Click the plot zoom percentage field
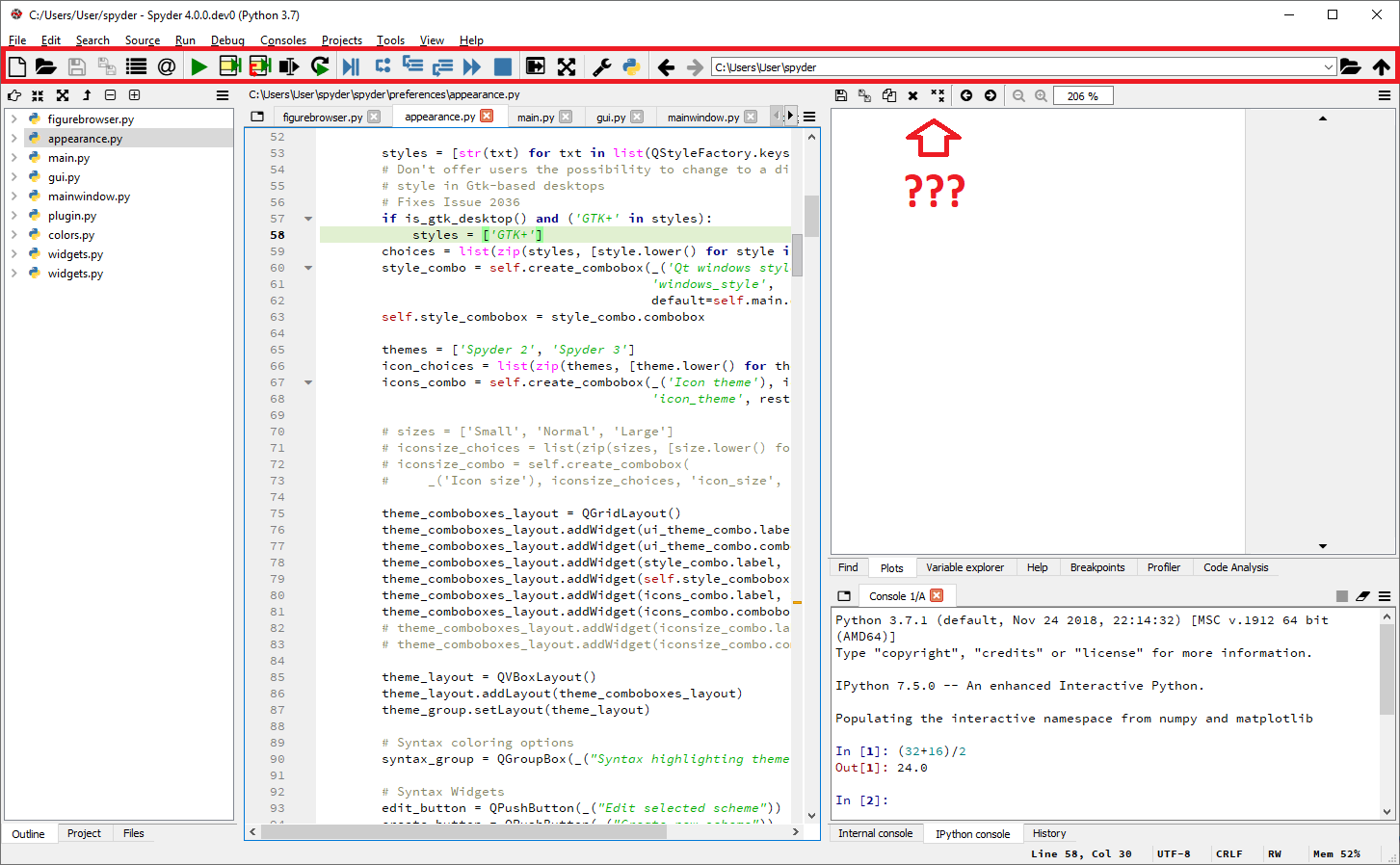1400x865 pixels. coord(1083,95)
